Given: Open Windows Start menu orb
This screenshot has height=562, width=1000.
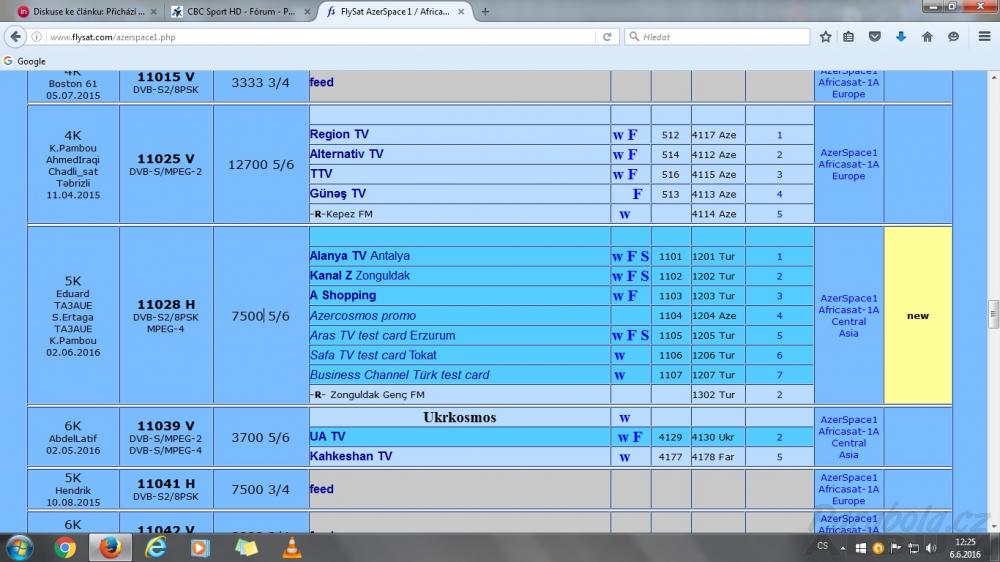Looking at the screenshot, I should 19,548.
